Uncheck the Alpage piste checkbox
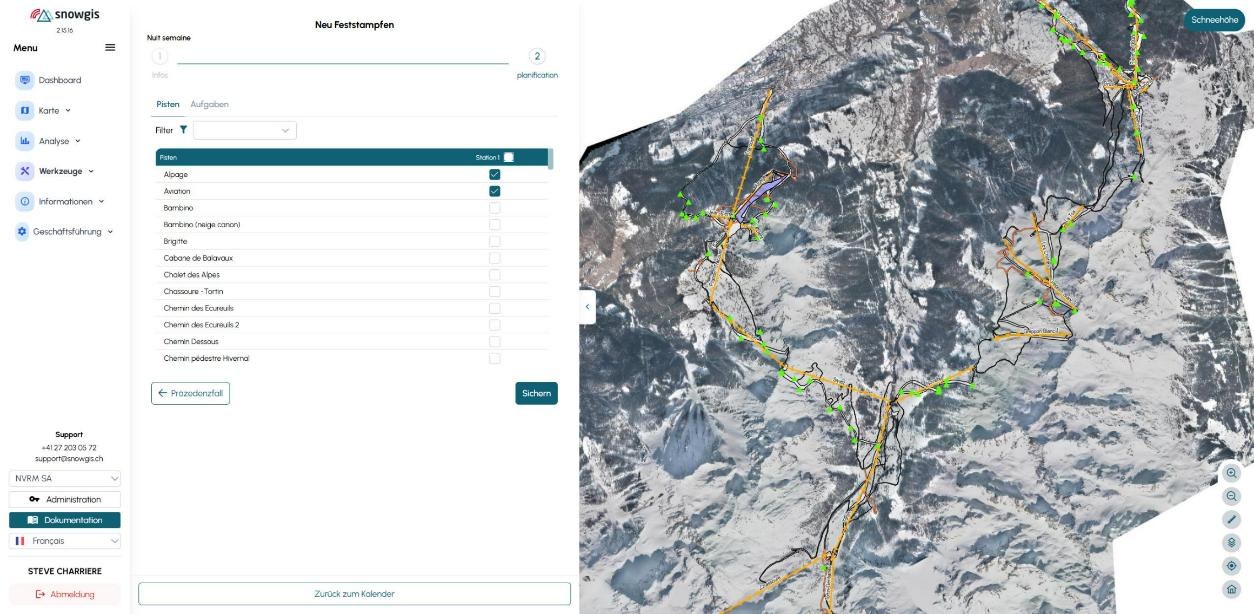Image resolution: width=1254 pixels, height=614 pixels. point(494,174)
